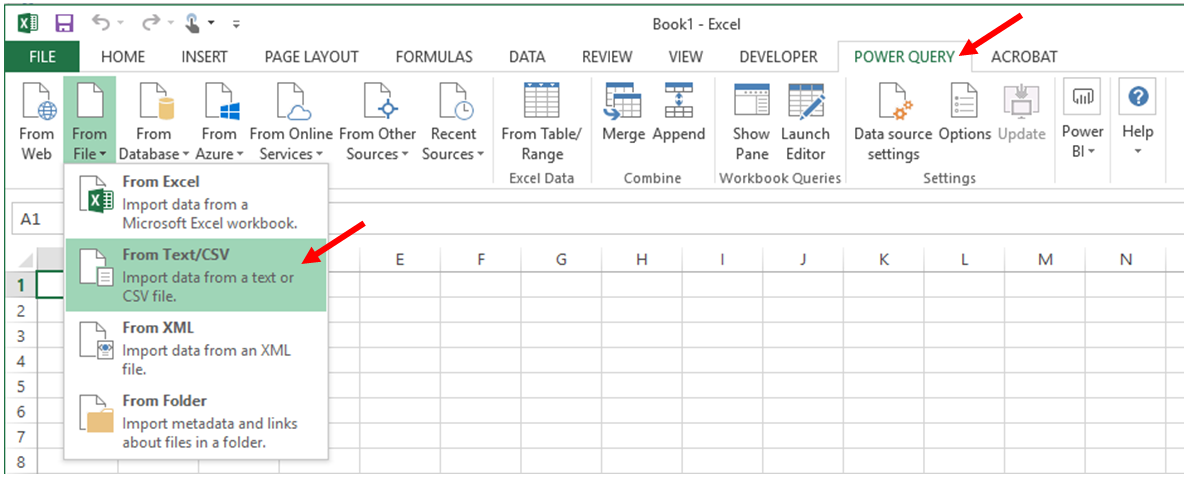Switch to the HOME tab

point(123,57)
